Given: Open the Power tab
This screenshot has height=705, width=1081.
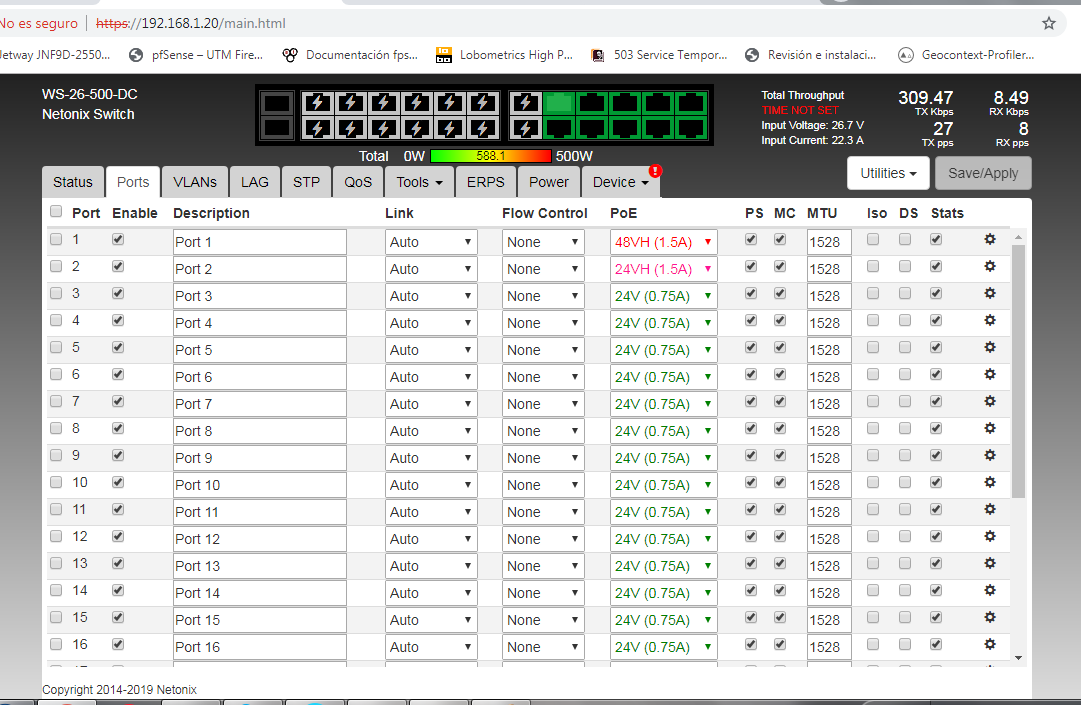Looking at the screenshot, I should tap(548, 182).
